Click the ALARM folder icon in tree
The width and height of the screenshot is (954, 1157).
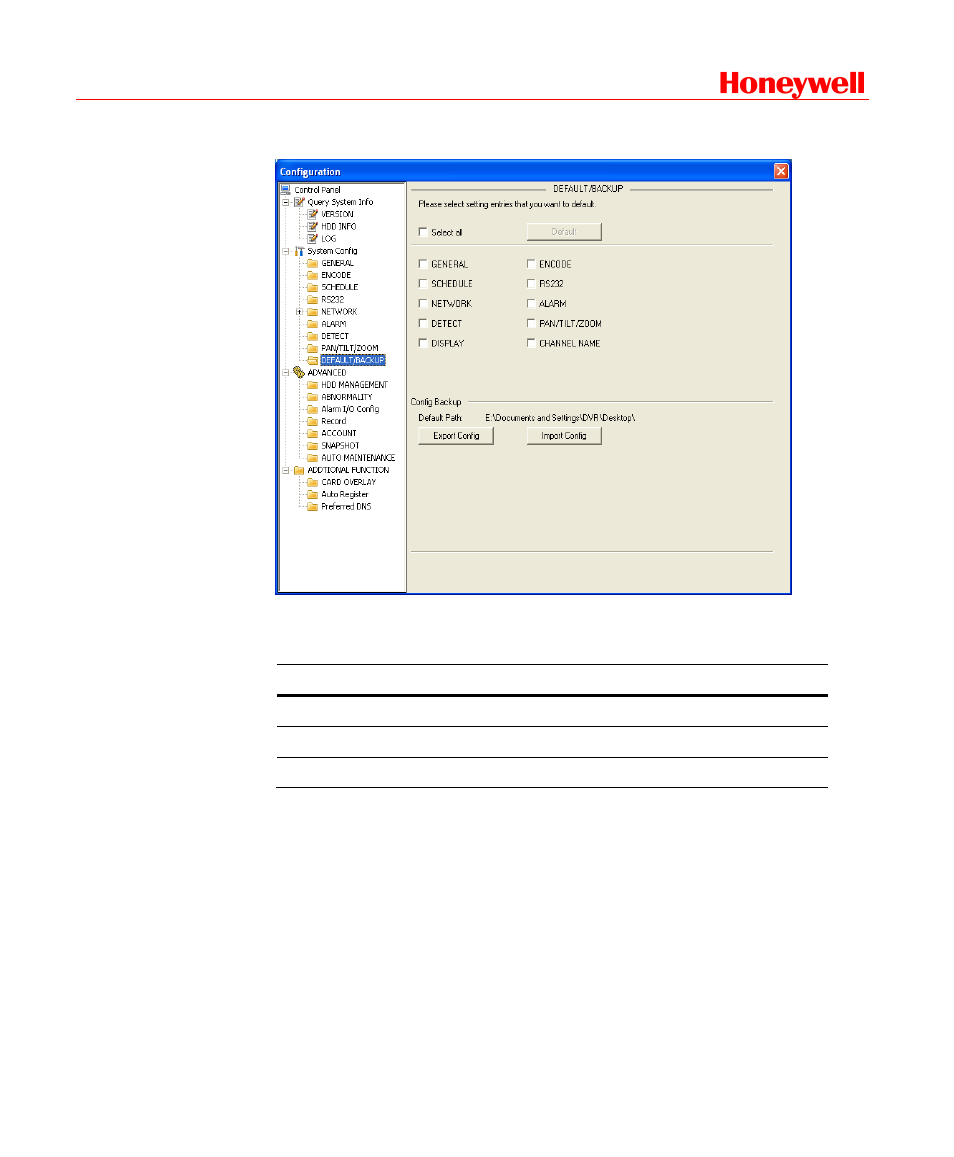point(313,324)
